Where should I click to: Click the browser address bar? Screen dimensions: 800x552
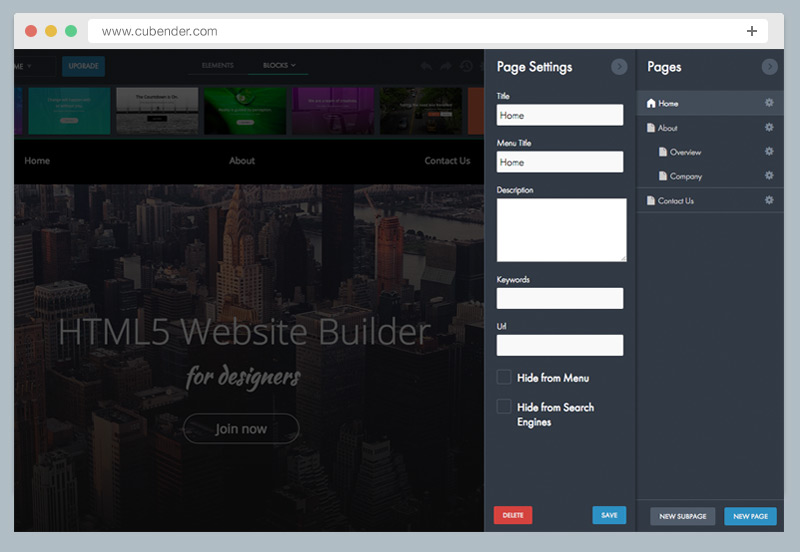click(x=428, y=31)
